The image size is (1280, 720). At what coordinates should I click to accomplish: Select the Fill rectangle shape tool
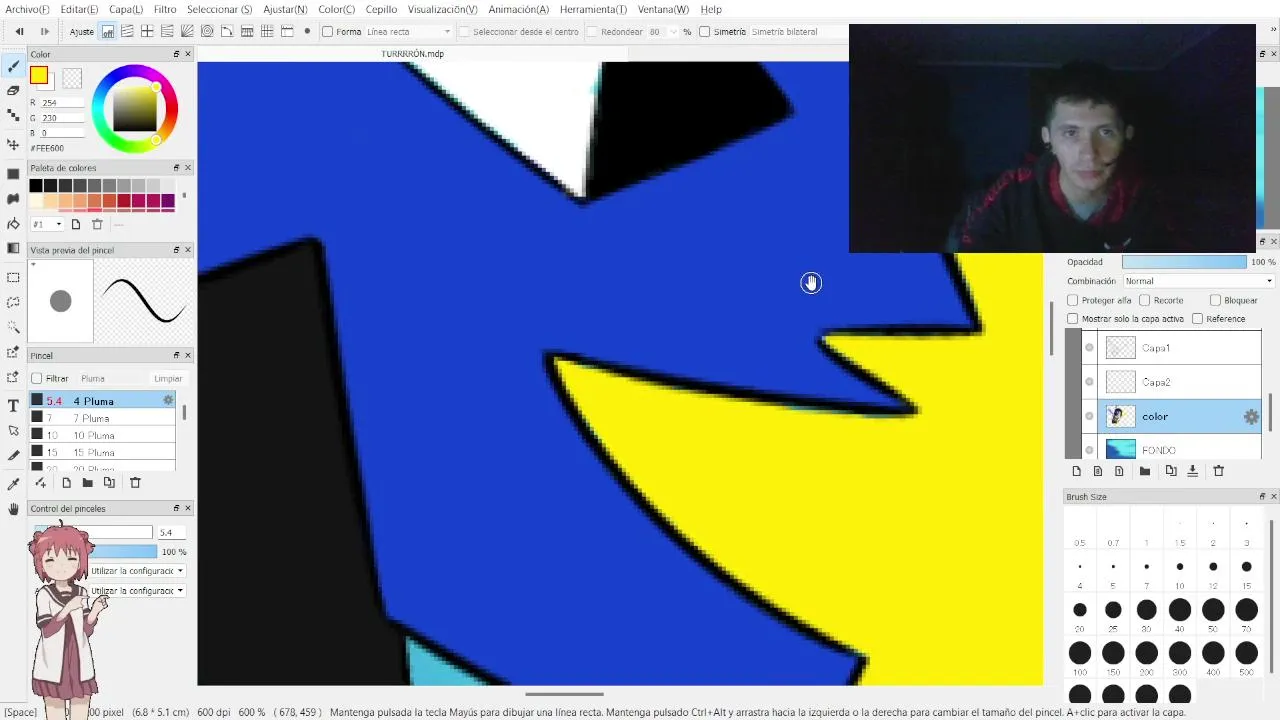click(x=13, y=174)
